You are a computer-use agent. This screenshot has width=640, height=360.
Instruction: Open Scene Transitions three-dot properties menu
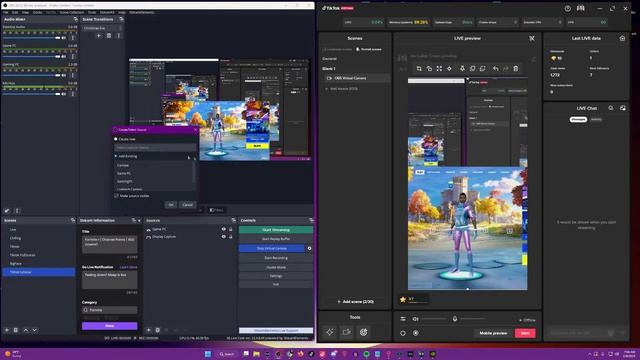(118, 36)
